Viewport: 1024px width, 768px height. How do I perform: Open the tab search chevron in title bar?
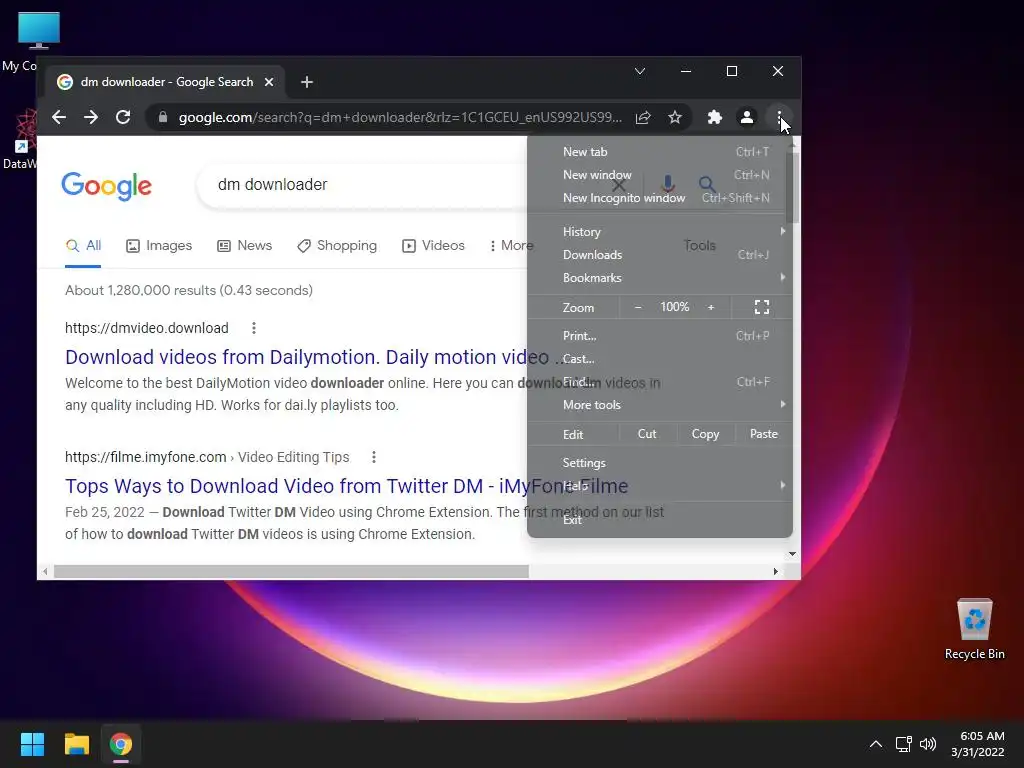(x=640, y=71)
